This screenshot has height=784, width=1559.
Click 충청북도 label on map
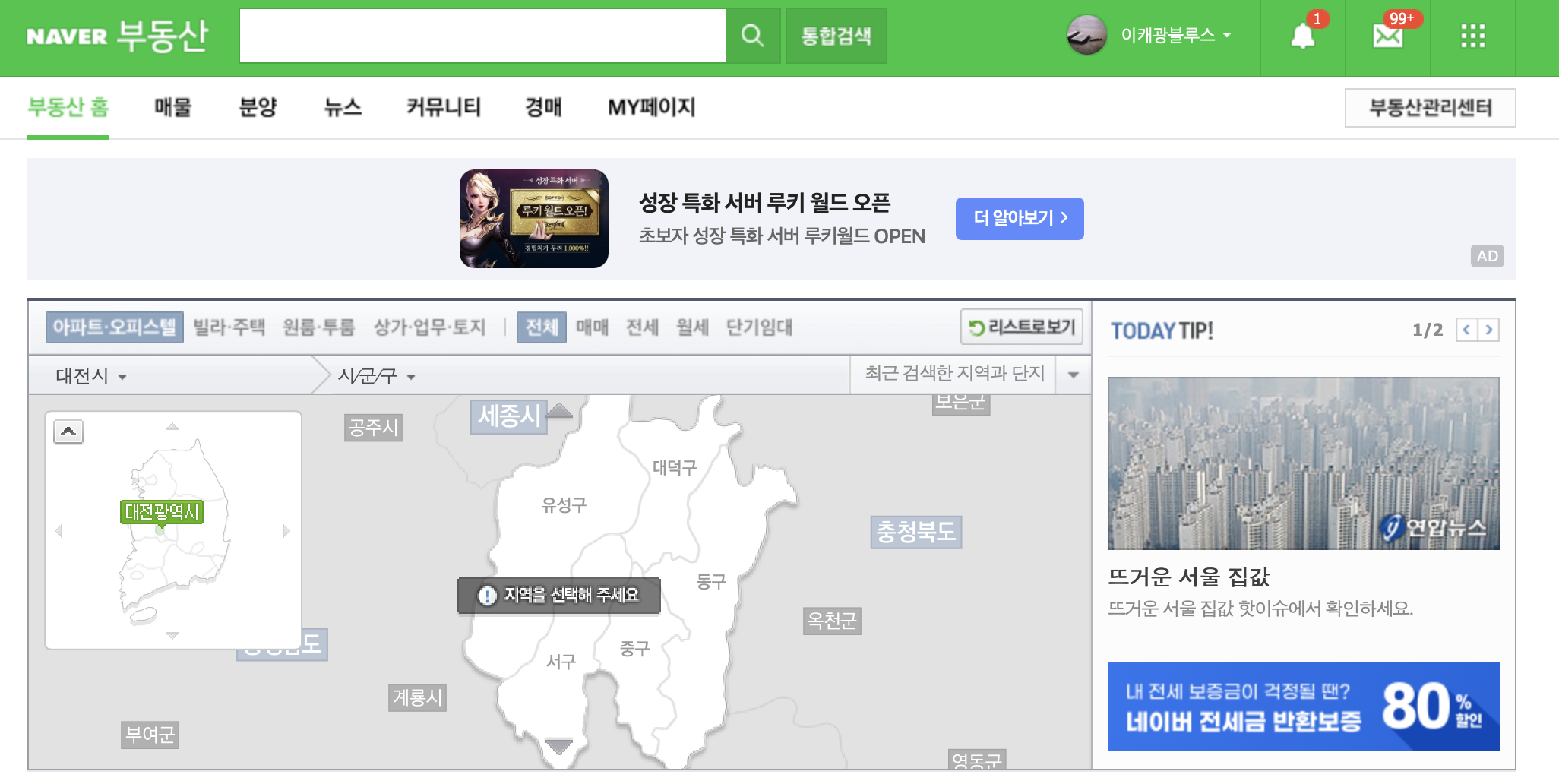click(x=916, y=531)
